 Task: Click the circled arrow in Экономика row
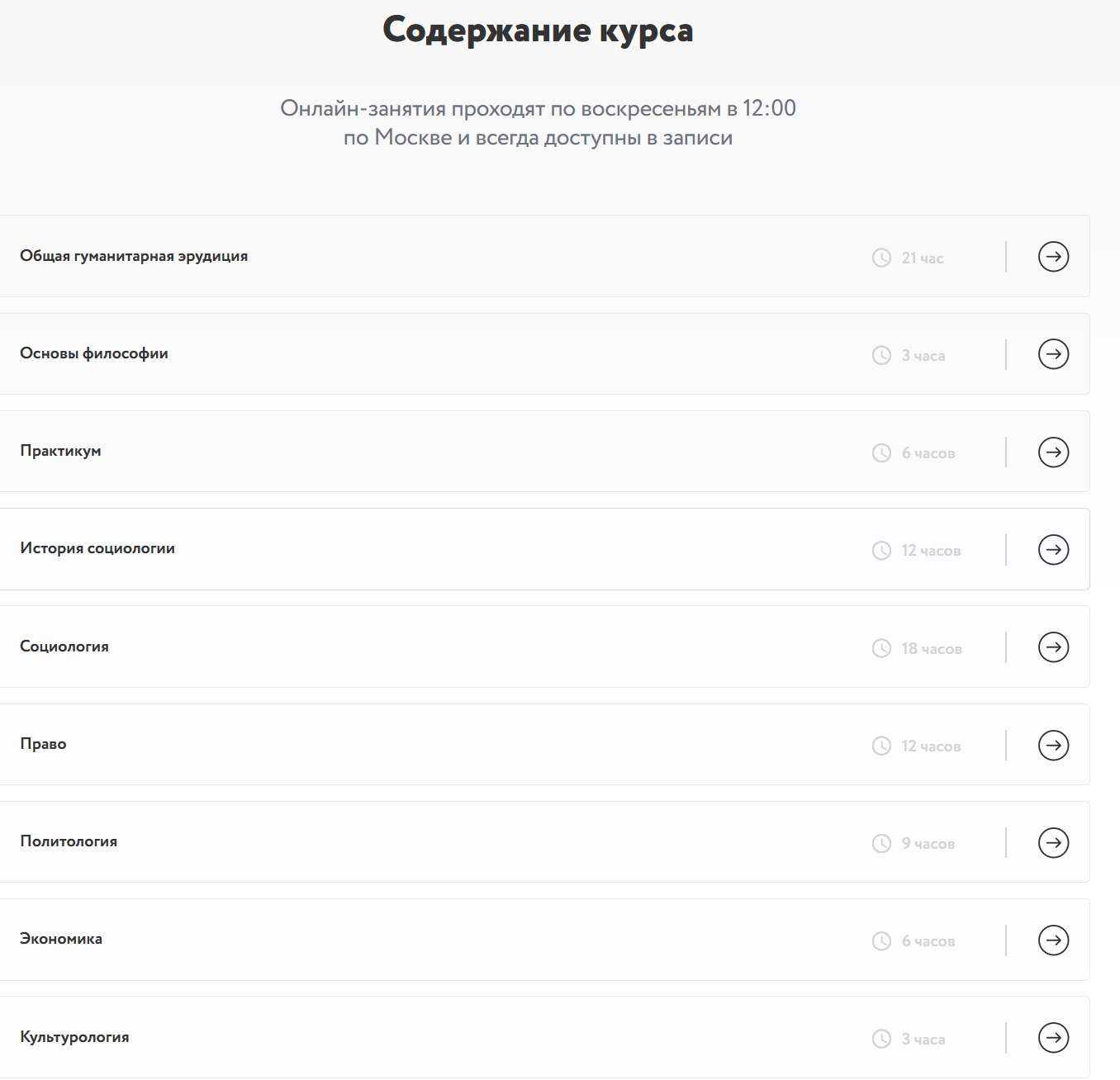click(1053, 940)
